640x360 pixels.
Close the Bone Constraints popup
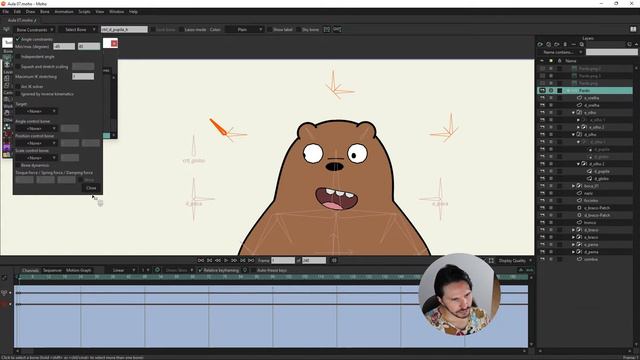91,188
